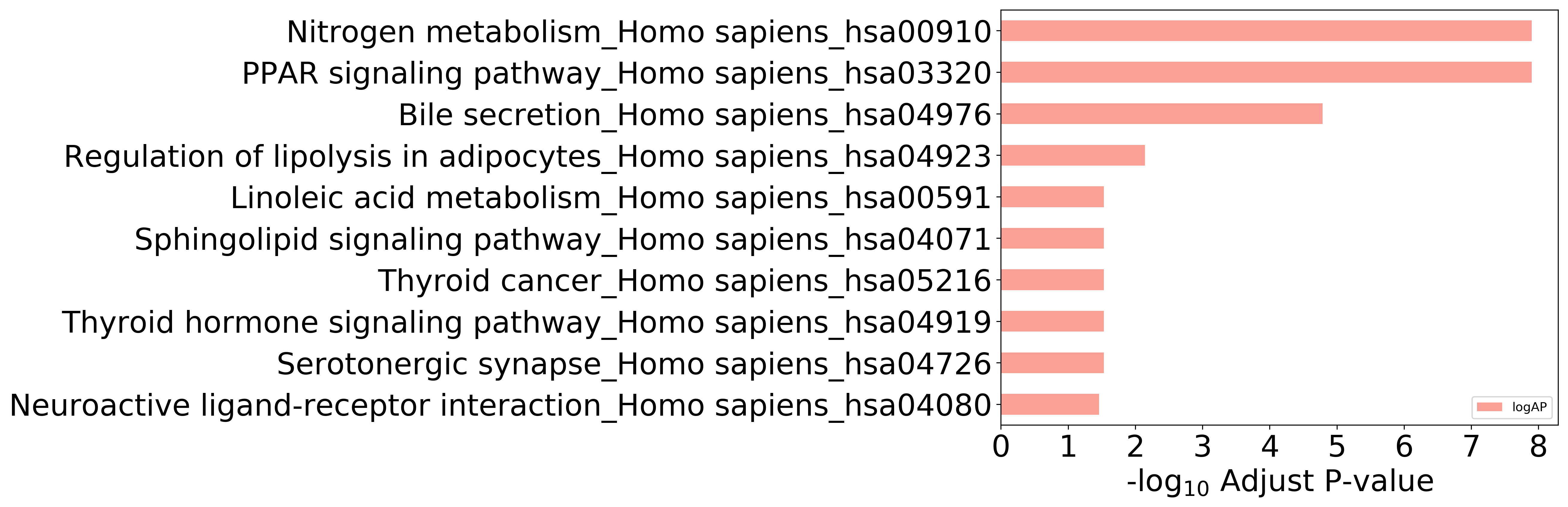Click the Thyroid hormone signaling bar
This screenshot has width=1568, height=507.
1052,321
